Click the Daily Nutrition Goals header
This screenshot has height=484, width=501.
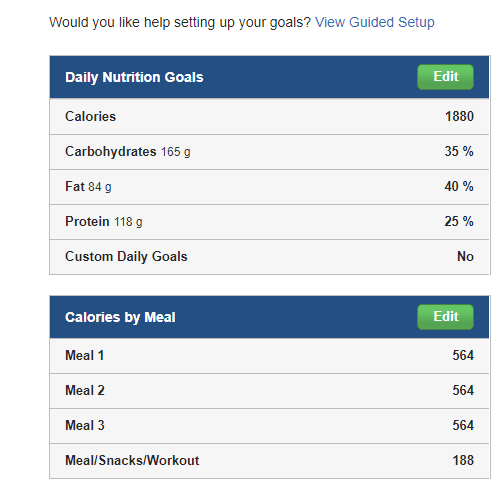134,77
